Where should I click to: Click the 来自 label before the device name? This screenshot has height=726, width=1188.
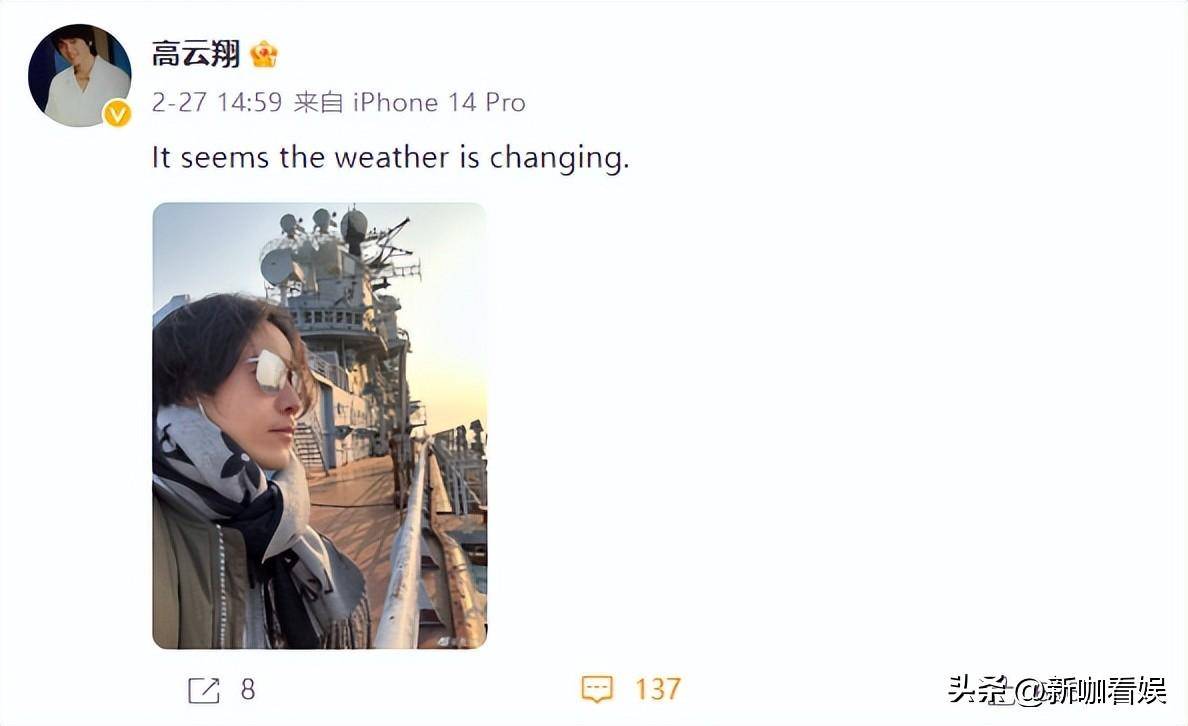pyautogui.click(x=318, y=102)
